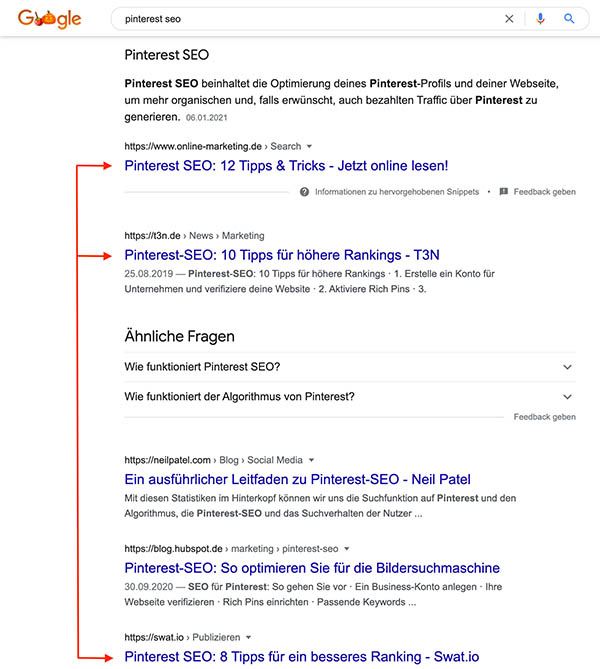Click the 'https://t3n.de › News › Marketing' URL text
Screen dimensions: 600x669
coord(194,236)
